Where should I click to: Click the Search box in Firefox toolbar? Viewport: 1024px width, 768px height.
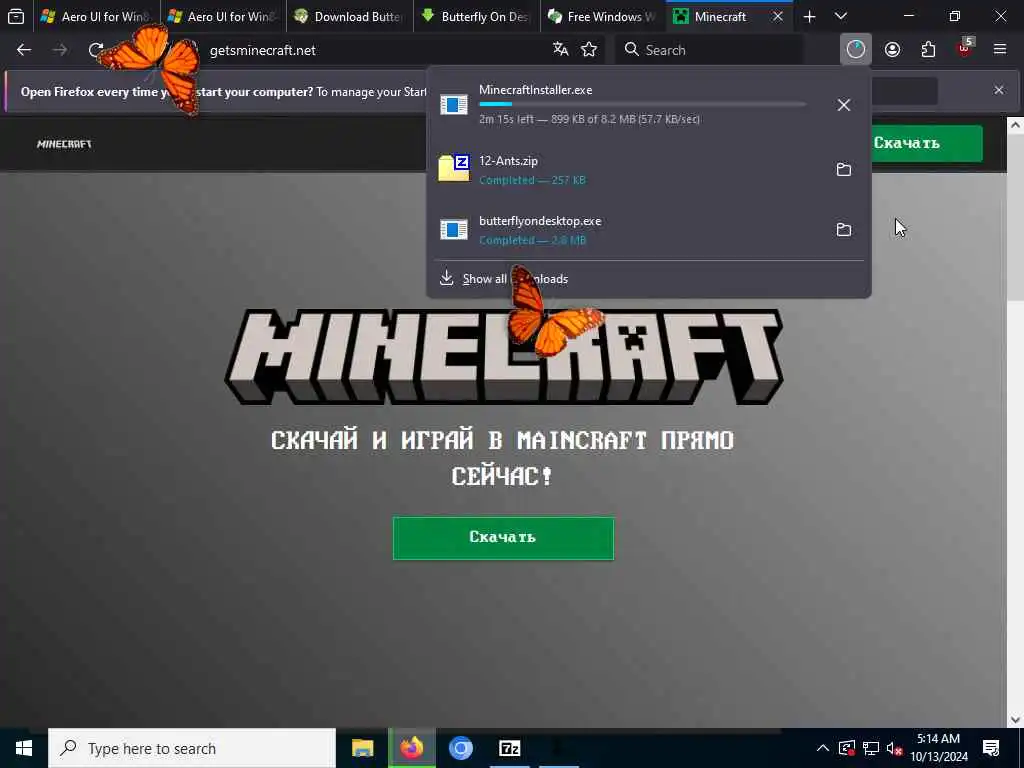tap(709, 50)
